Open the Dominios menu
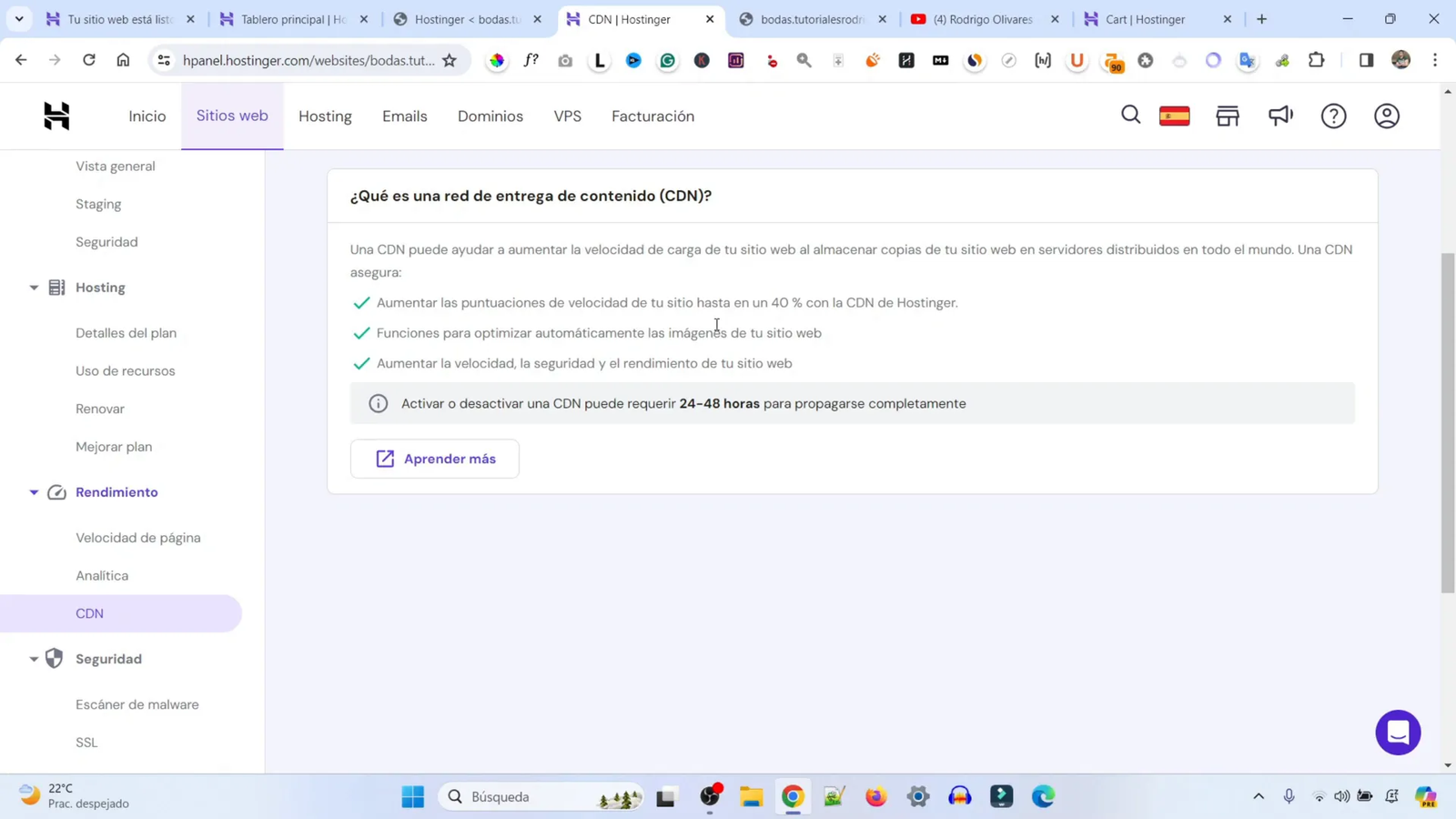Viewport: 1456px width, 819px height. [x=490, y=116]
